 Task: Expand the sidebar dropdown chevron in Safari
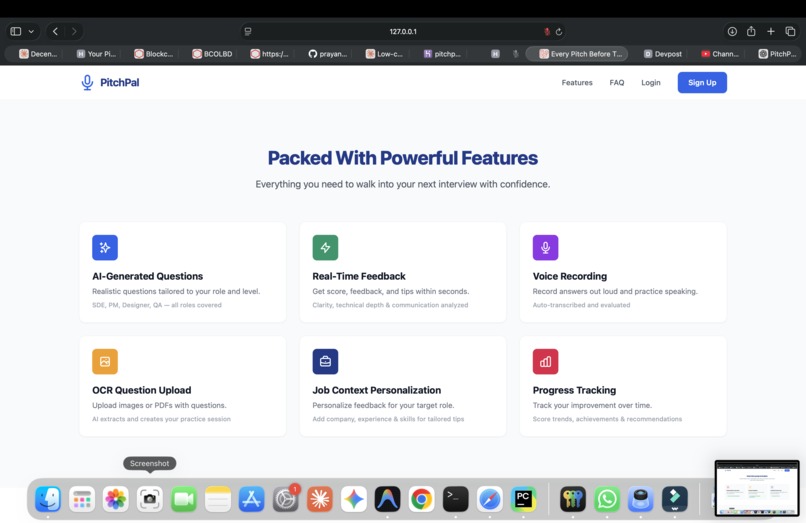[x=31, y=31]
